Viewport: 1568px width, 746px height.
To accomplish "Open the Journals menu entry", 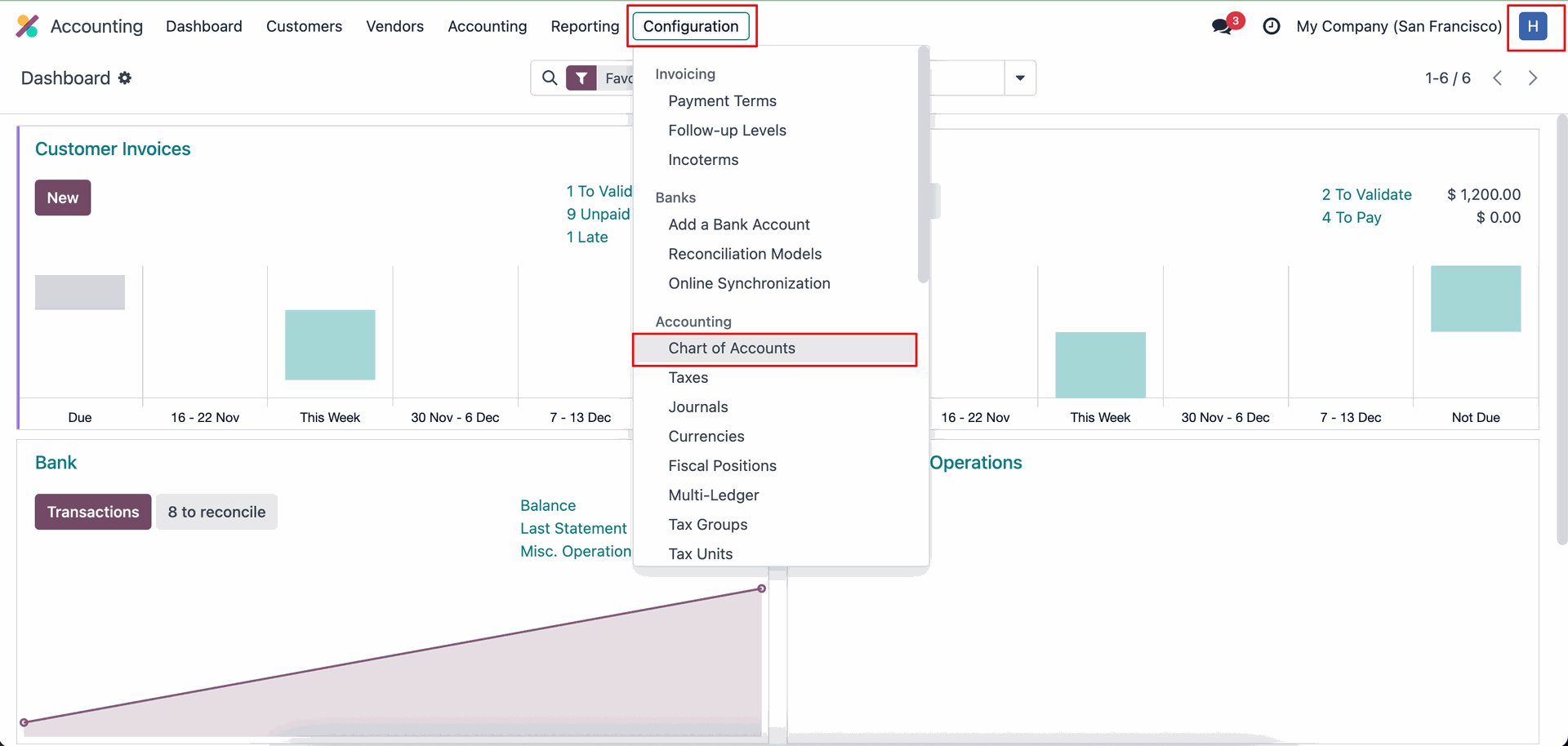I will [x=698, y=407].
